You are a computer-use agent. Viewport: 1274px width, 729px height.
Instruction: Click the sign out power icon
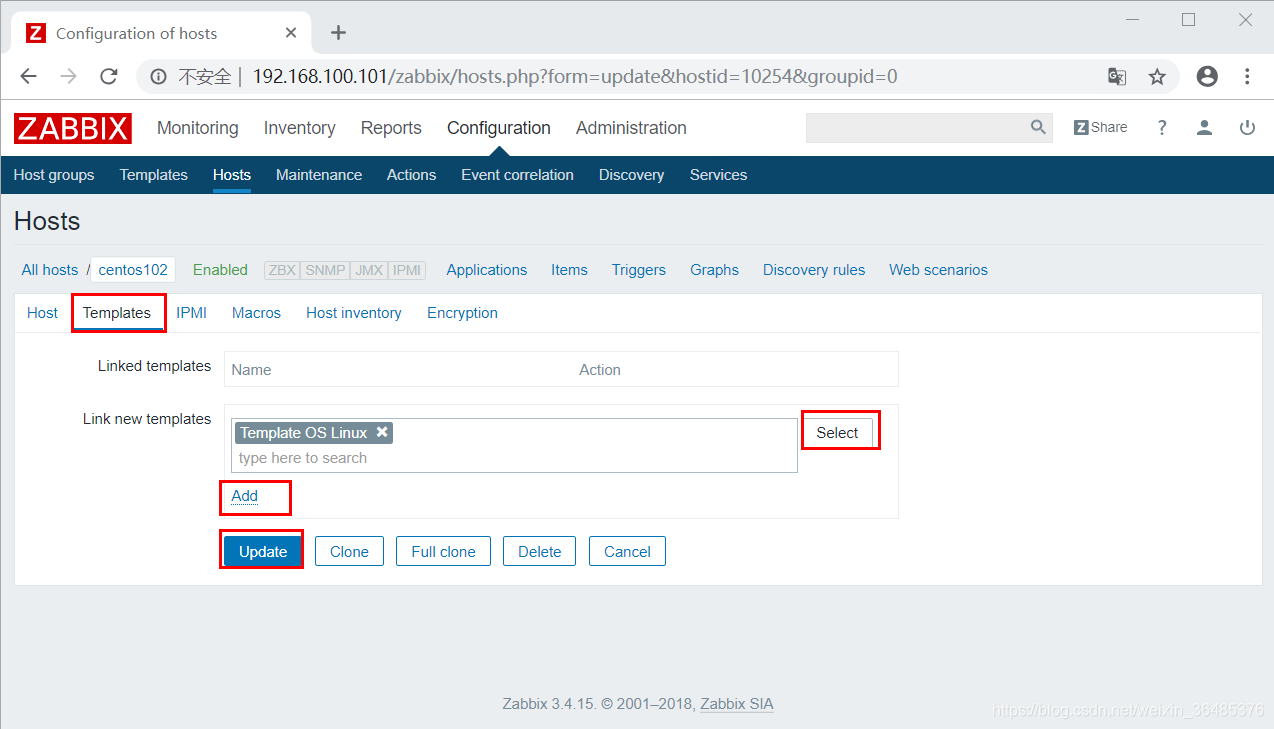click(x=1247, y=127)
